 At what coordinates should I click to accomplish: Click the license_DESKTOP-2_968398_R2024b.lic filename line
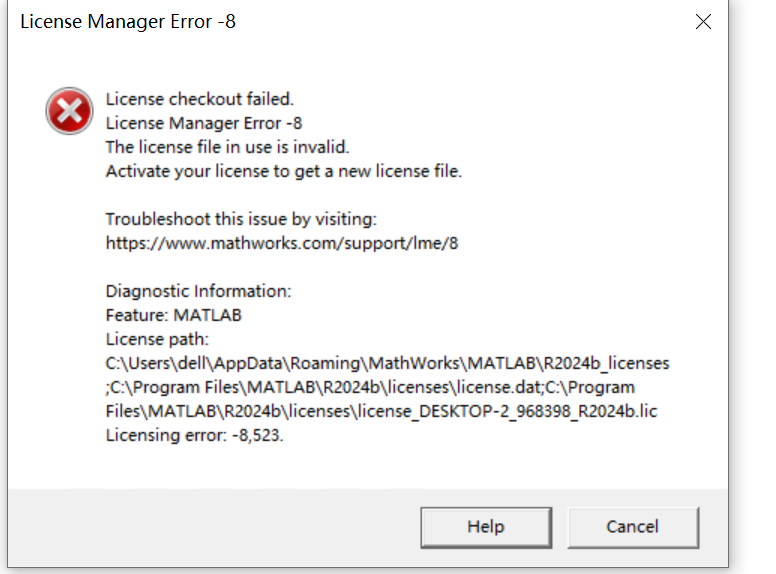382,412
